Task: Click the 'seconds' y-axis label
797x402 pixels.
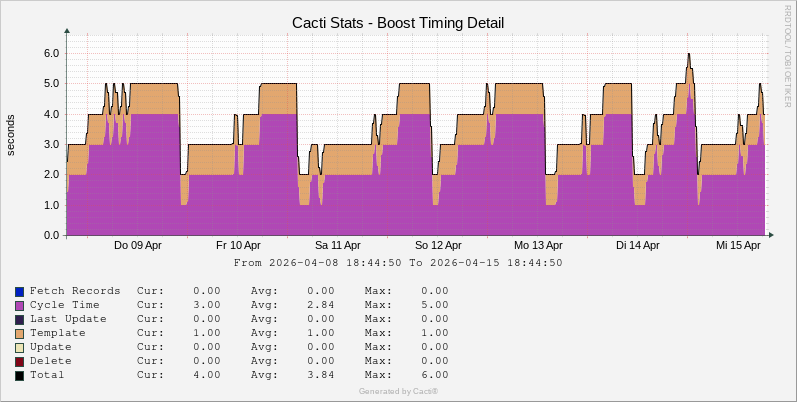Action: click(x=11, y=135)
